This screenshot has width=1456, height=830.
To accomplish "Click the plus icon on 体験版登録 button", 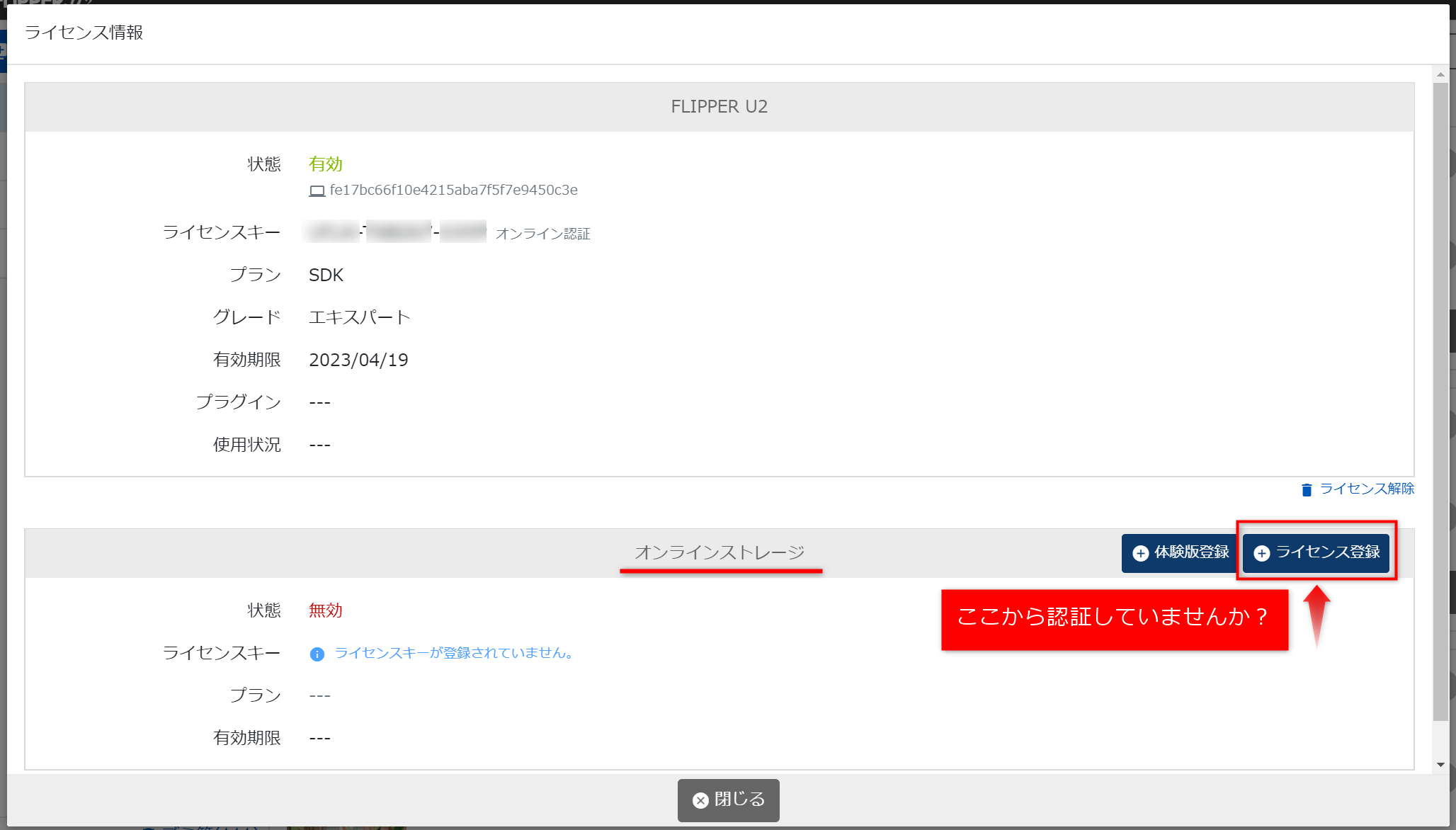I will 1140,553.
